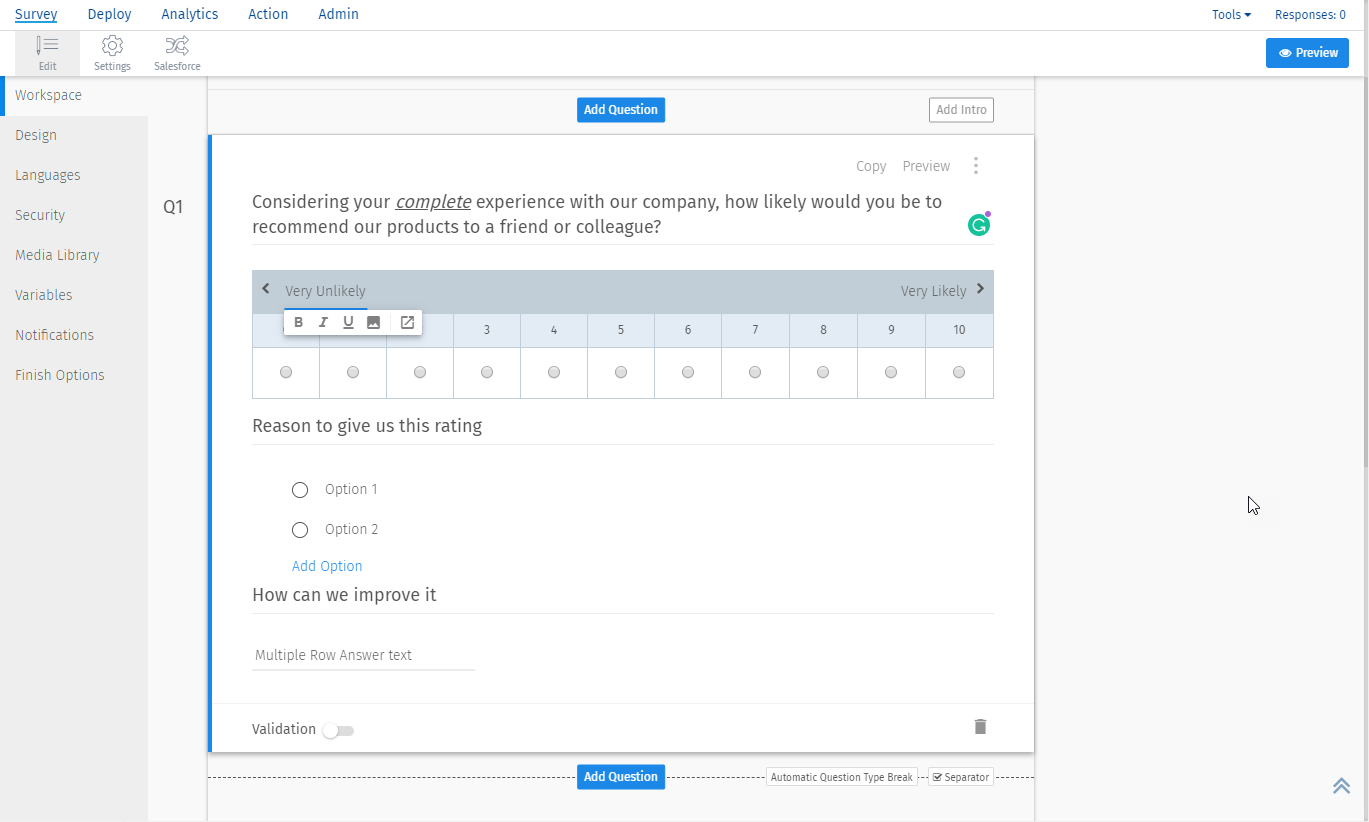This screenshot has height=822, width=1369.
Task: Apply Underline formatting in the editor toolbar
Action: [348, 322]
